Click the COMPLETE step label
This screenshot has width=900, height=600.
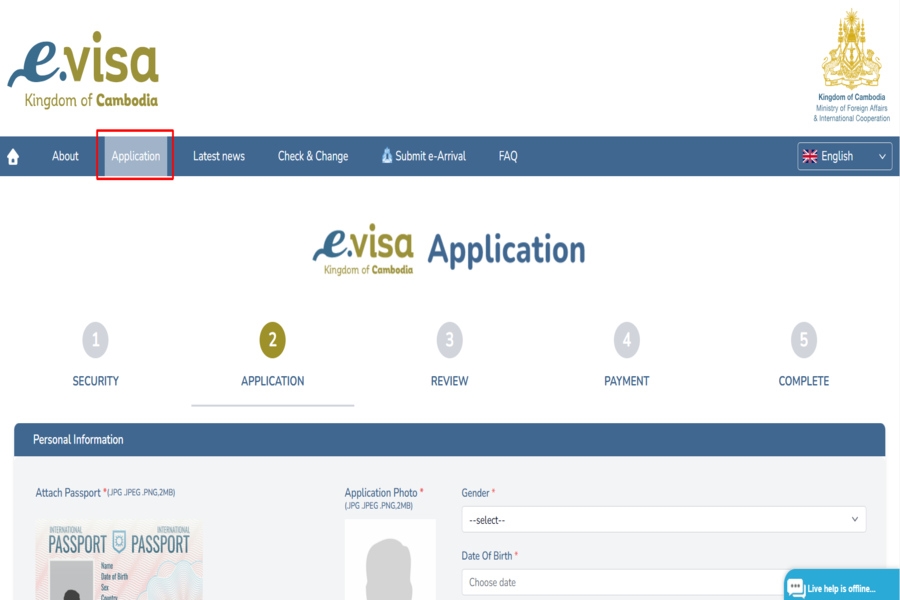804,381
